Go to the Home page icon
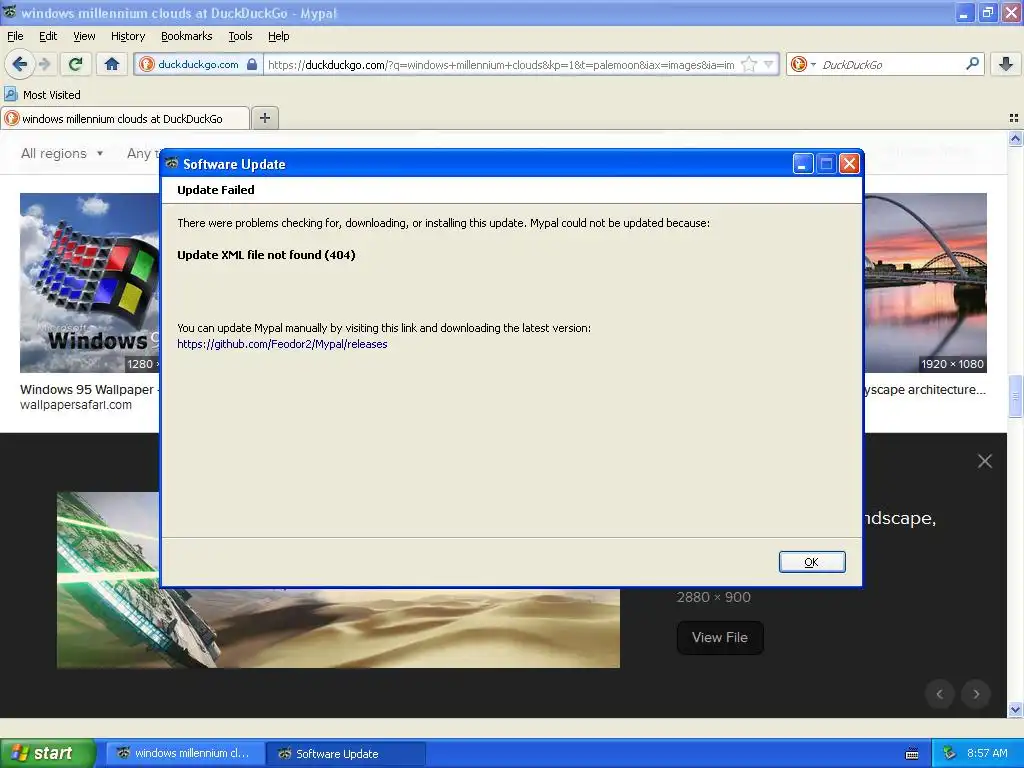This screenshot has height=768, width=1024. pos(112,64)
